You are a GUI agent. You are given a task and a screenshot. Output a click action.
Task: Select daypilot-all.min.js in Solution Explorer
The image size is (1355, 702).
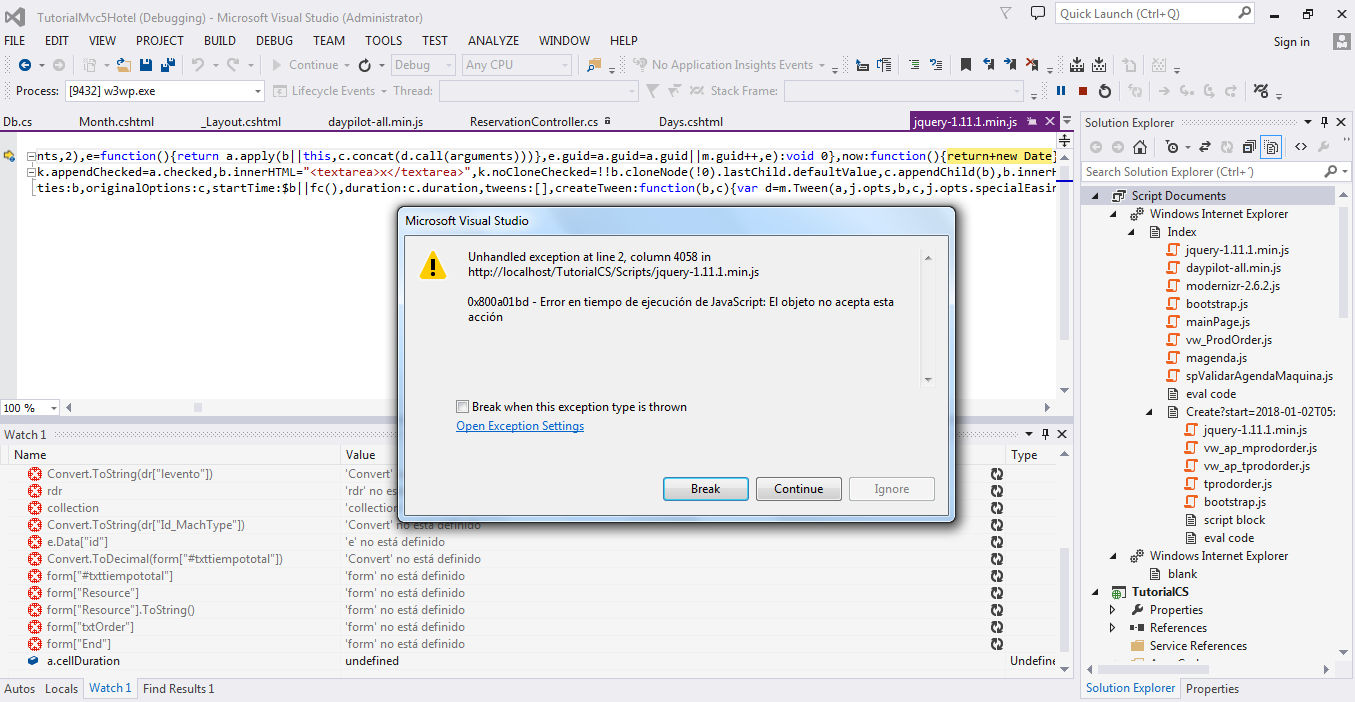point(1233,268)
